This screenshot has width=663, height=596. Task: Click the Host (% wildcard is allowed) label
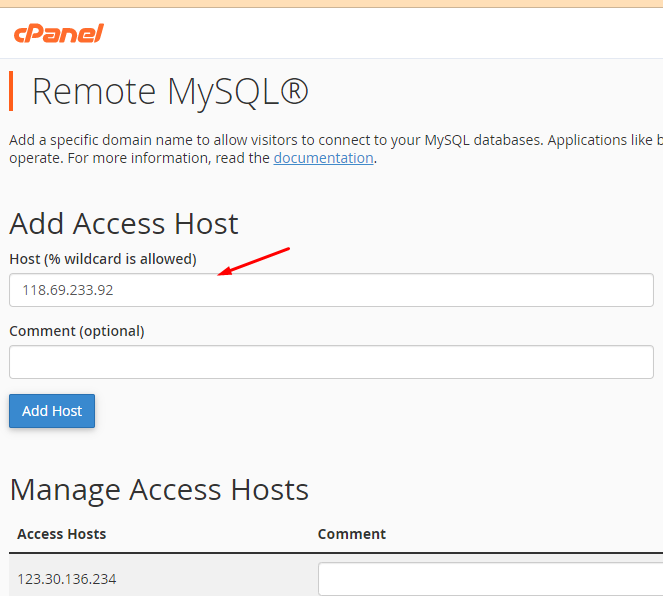(x=103, y=259)
